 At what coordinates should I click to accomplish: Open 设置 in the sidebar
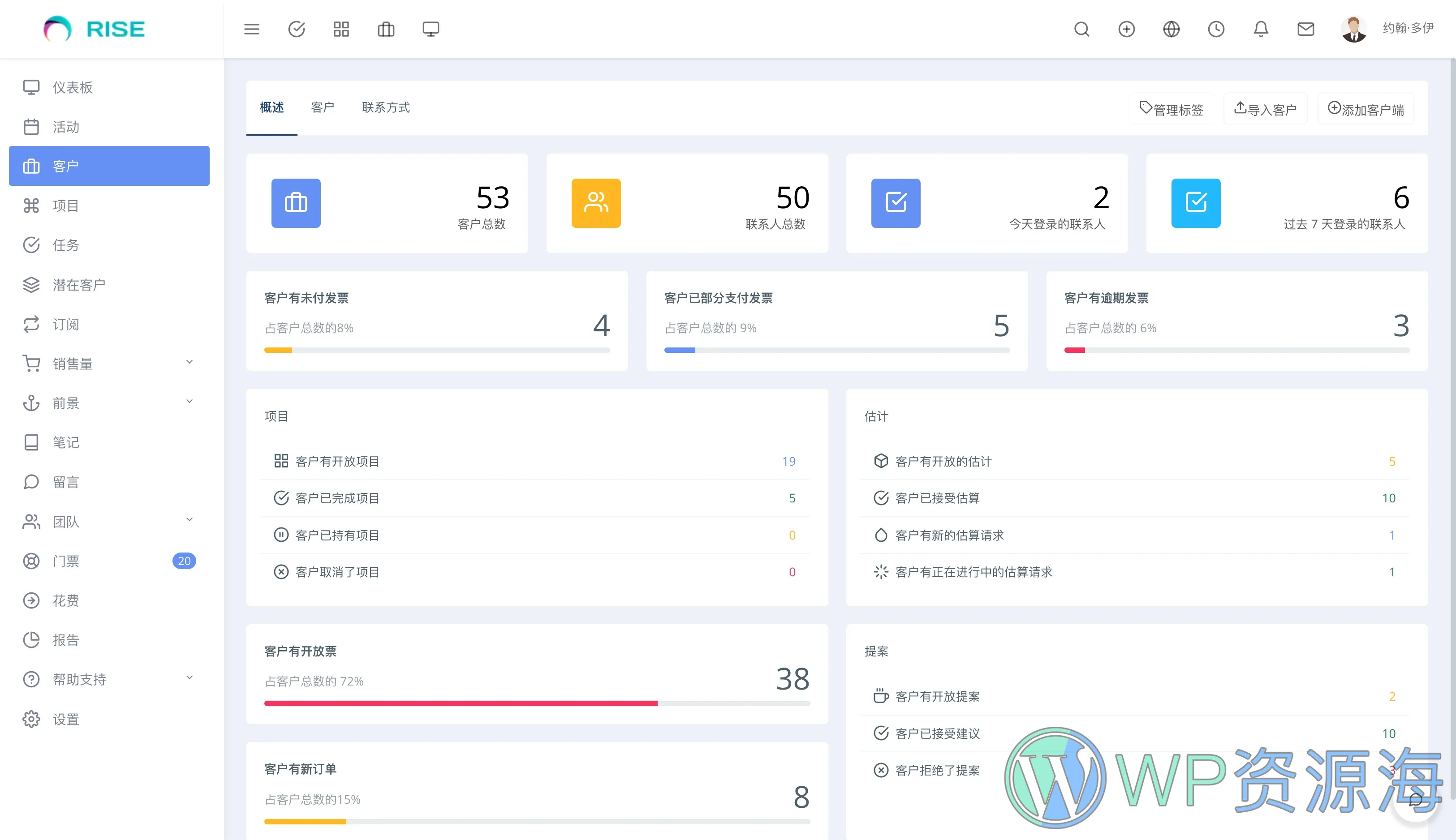[109, 719]
